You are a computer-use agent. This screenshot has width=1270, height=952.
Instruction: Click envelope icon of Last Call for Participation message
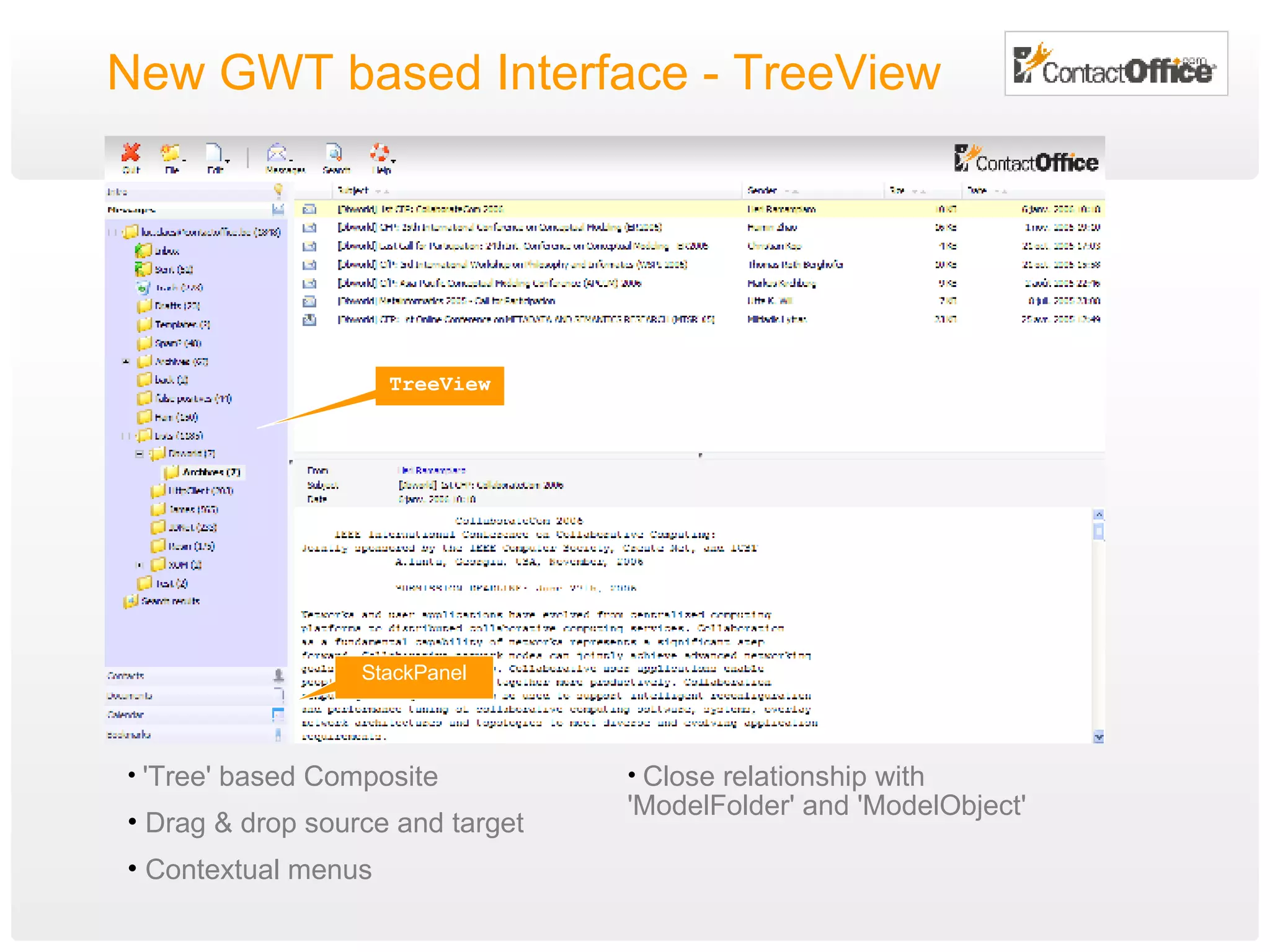point(309,246)
